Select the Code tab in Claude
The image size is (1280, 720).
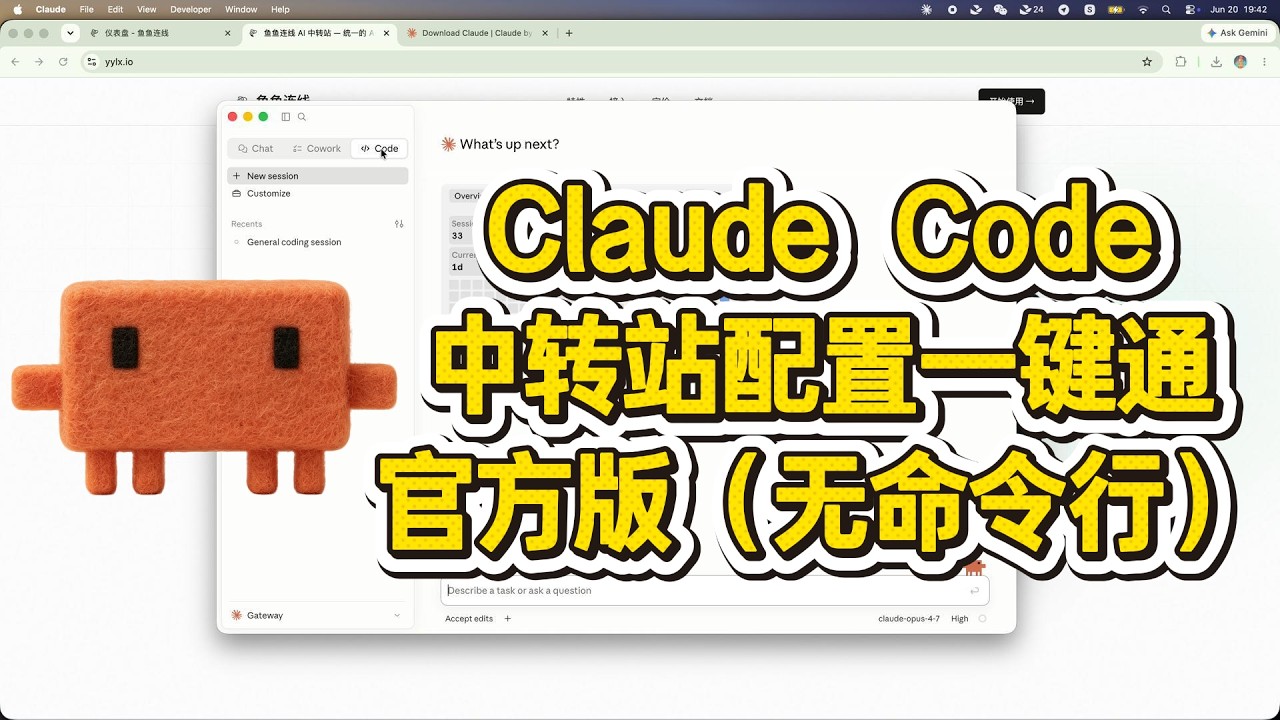pyautogui.click(x=379, y=148)
